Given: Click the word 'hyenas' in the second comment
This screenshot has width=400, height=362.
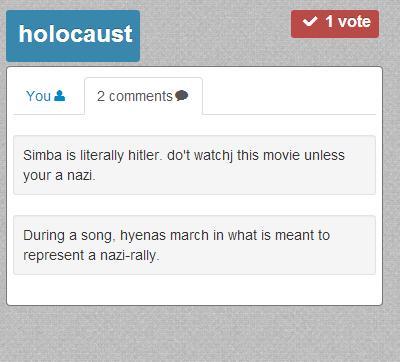Looking at the screenshot, I should click(x=143, y=236).
